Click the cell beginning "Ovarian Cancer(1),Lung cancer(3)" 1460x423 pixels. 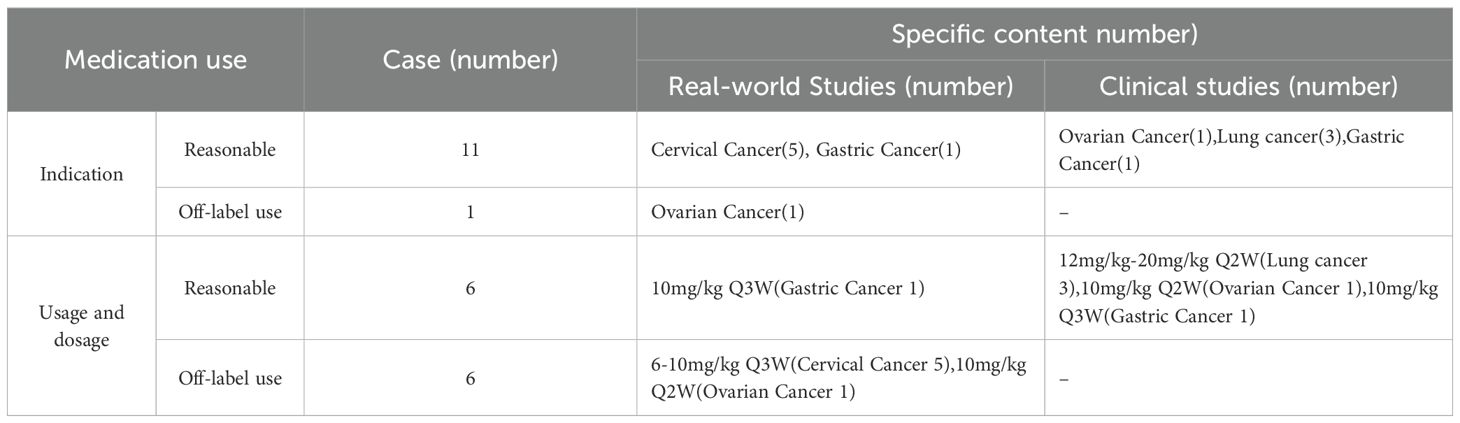click(1232, 149)
